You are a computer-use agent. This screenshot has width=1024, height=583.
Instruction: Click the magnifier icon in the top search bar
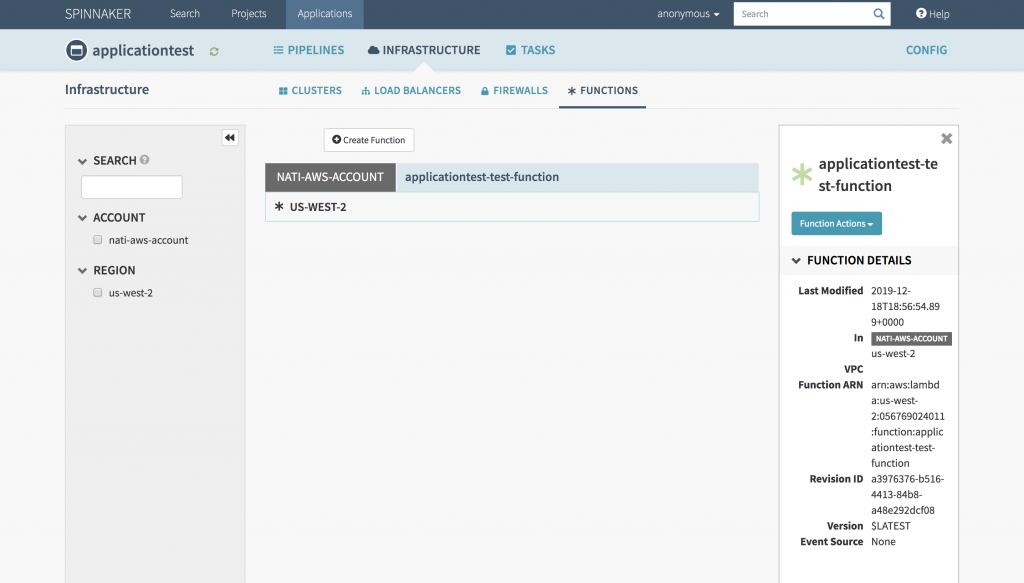(x=878, y=14)
